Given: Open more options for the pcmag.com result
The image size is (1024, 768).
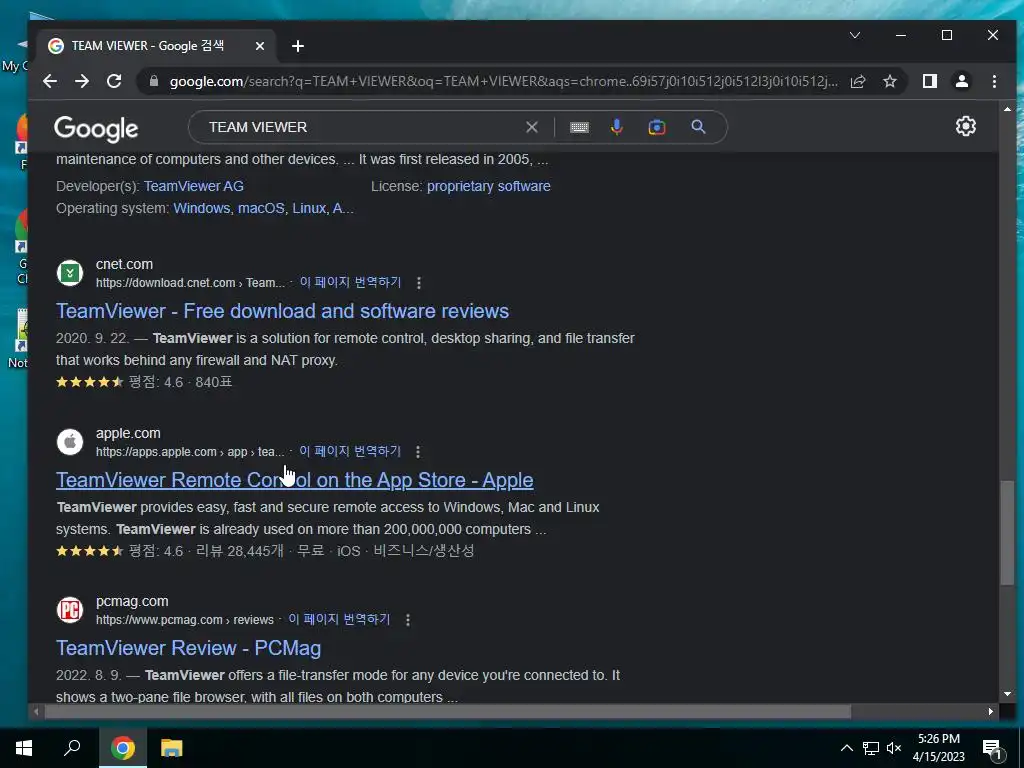Looking at the screenshot, I should (x=408, y=620).
